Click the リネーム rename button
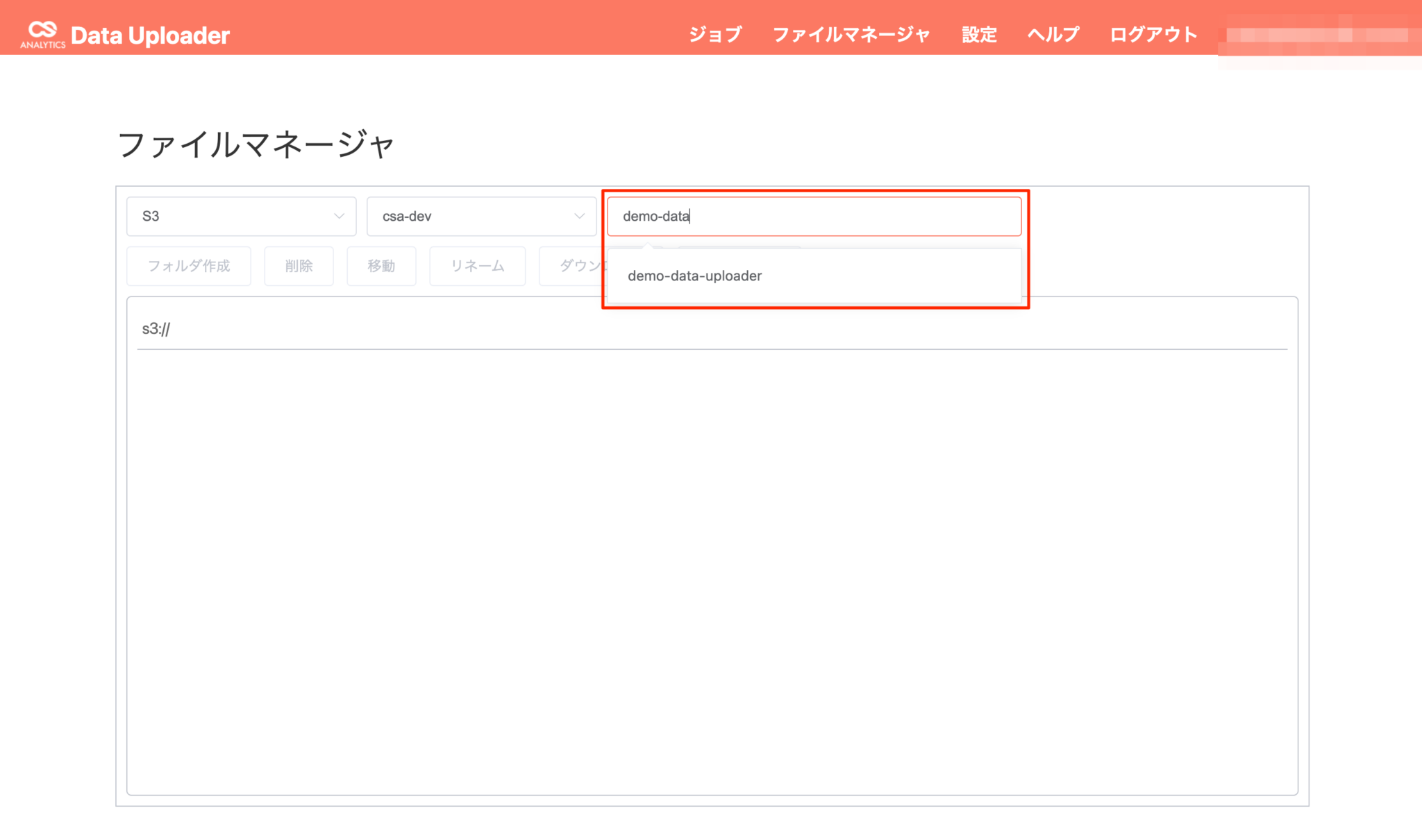Viewport: 1422px width, 840px height. pos(477,266)
